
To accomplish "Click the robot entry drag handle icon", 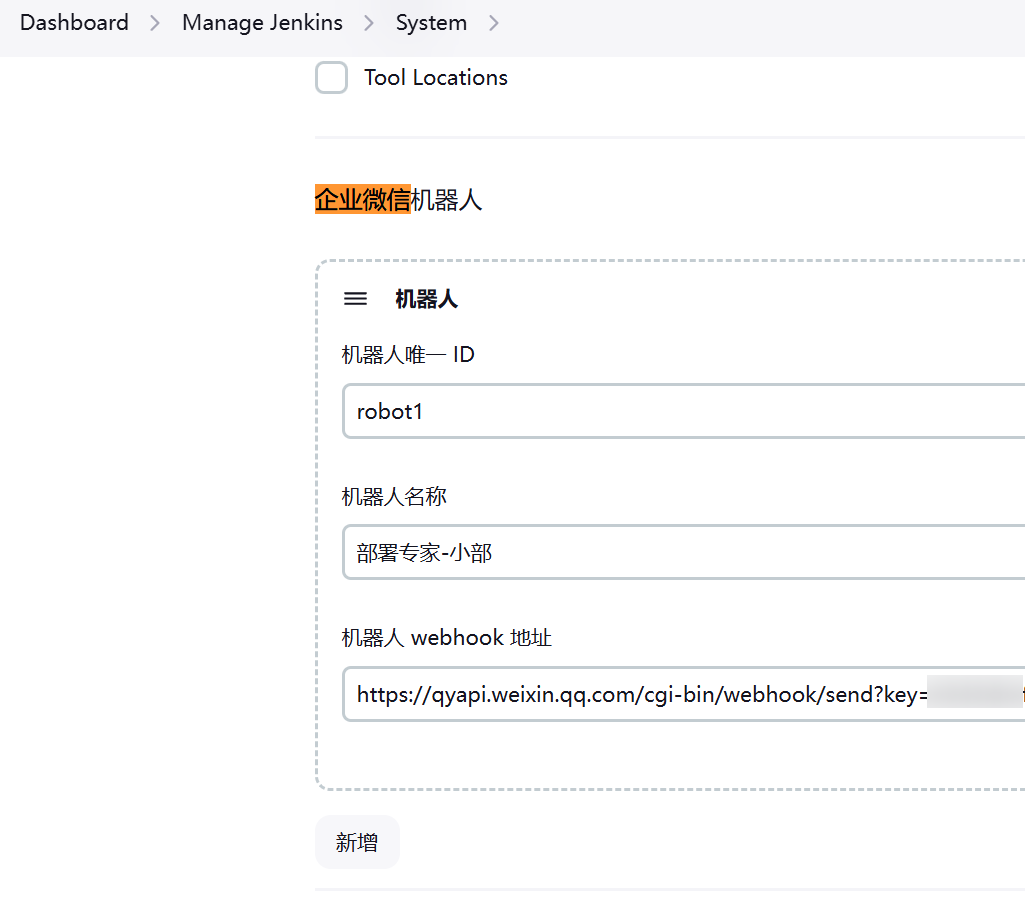I will [355, 299].
